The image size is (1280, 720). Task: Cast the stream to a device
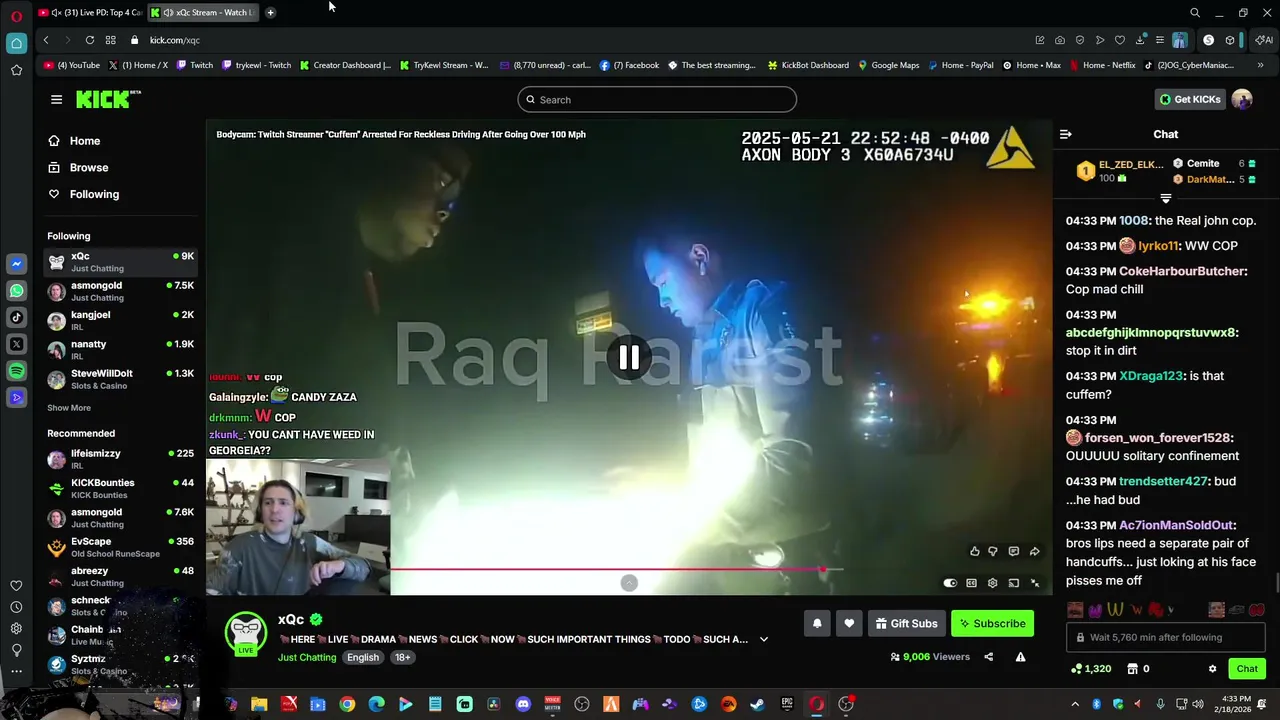click(x=1014, y=583)
